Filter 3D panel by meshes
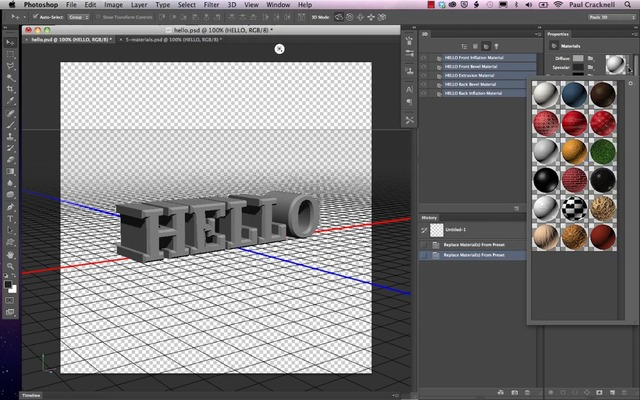The width and height of the screenshot is (640, 400). click(x=475, y=46)
